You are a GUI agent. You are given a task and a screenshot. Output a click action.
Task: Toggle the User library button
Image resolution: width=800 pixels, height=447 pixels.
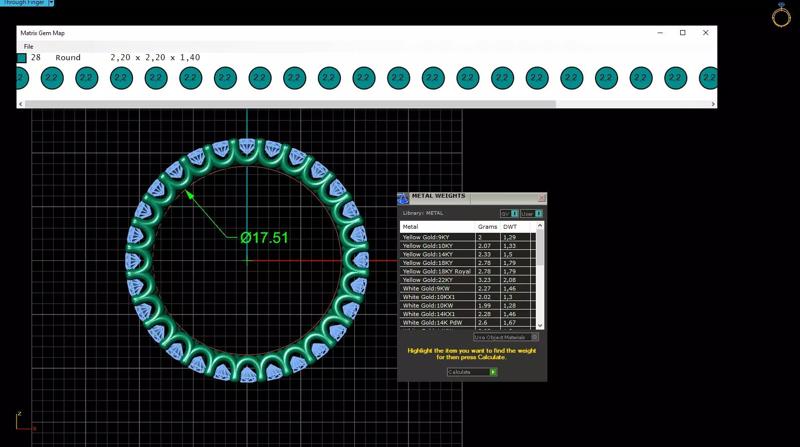point(531,213)
